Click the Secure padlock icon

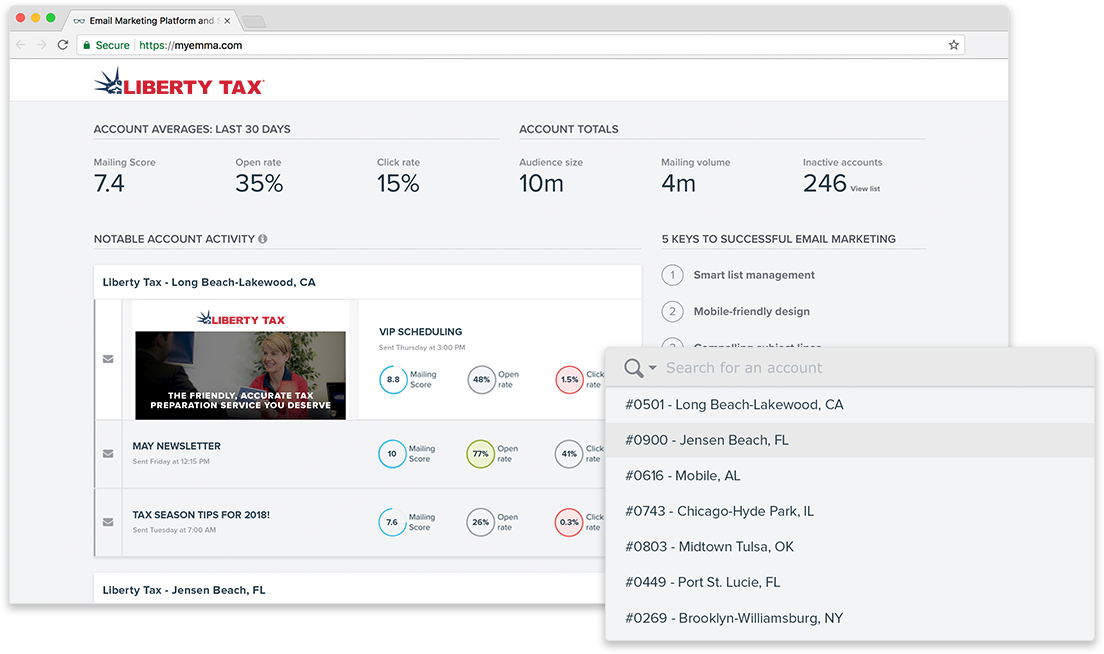pos(87,45)
